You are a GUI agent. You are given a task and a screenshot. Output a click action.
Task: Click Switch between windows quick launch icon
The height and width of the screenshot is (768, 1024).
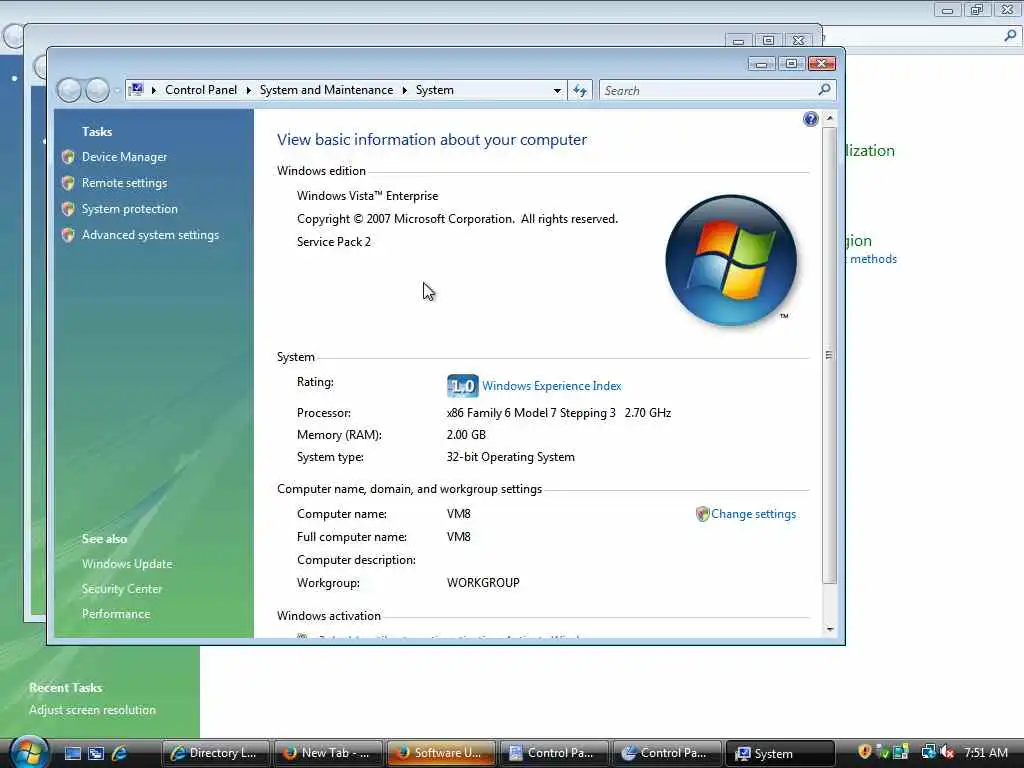click(x=96, y=753)
